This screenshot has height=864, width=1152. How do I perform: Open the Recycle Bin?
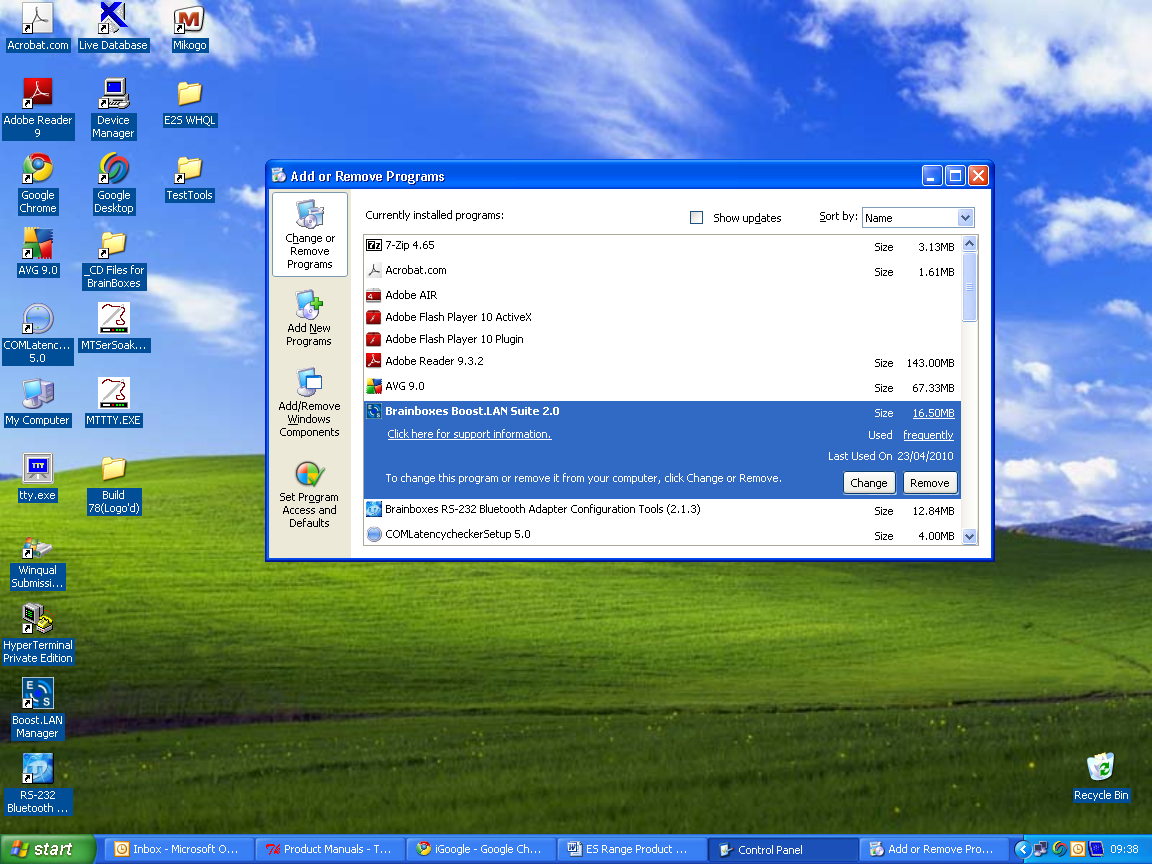(1100, 768)
